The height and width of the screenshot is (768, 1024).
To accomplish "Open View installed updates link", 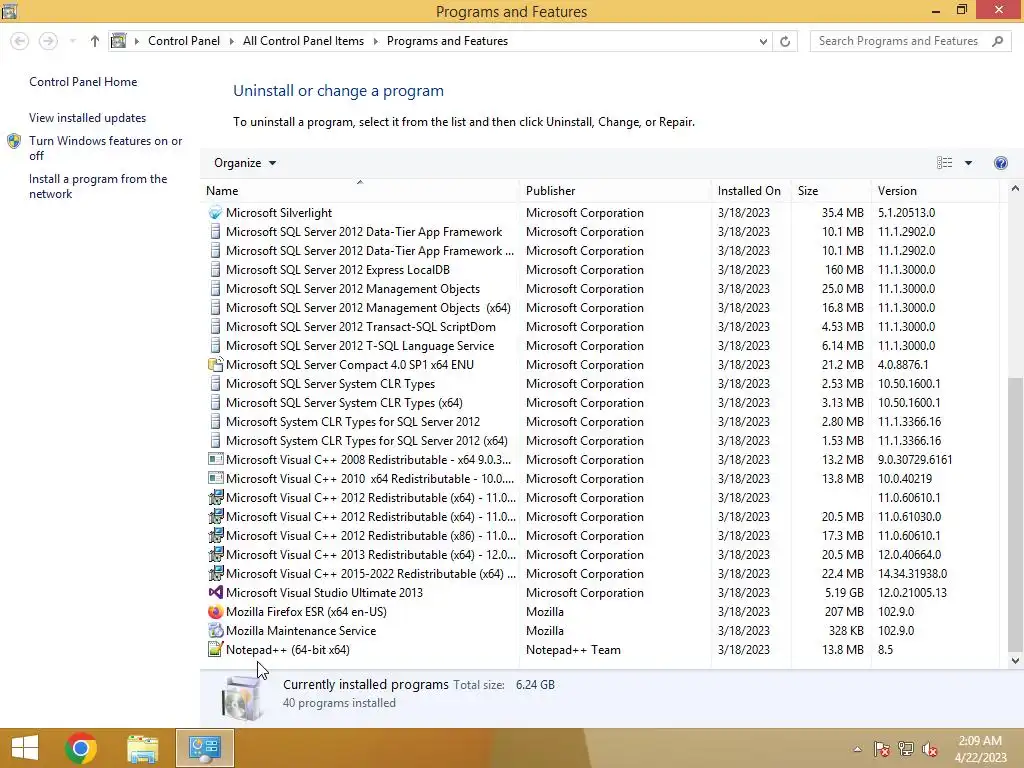I will (88, 118).
